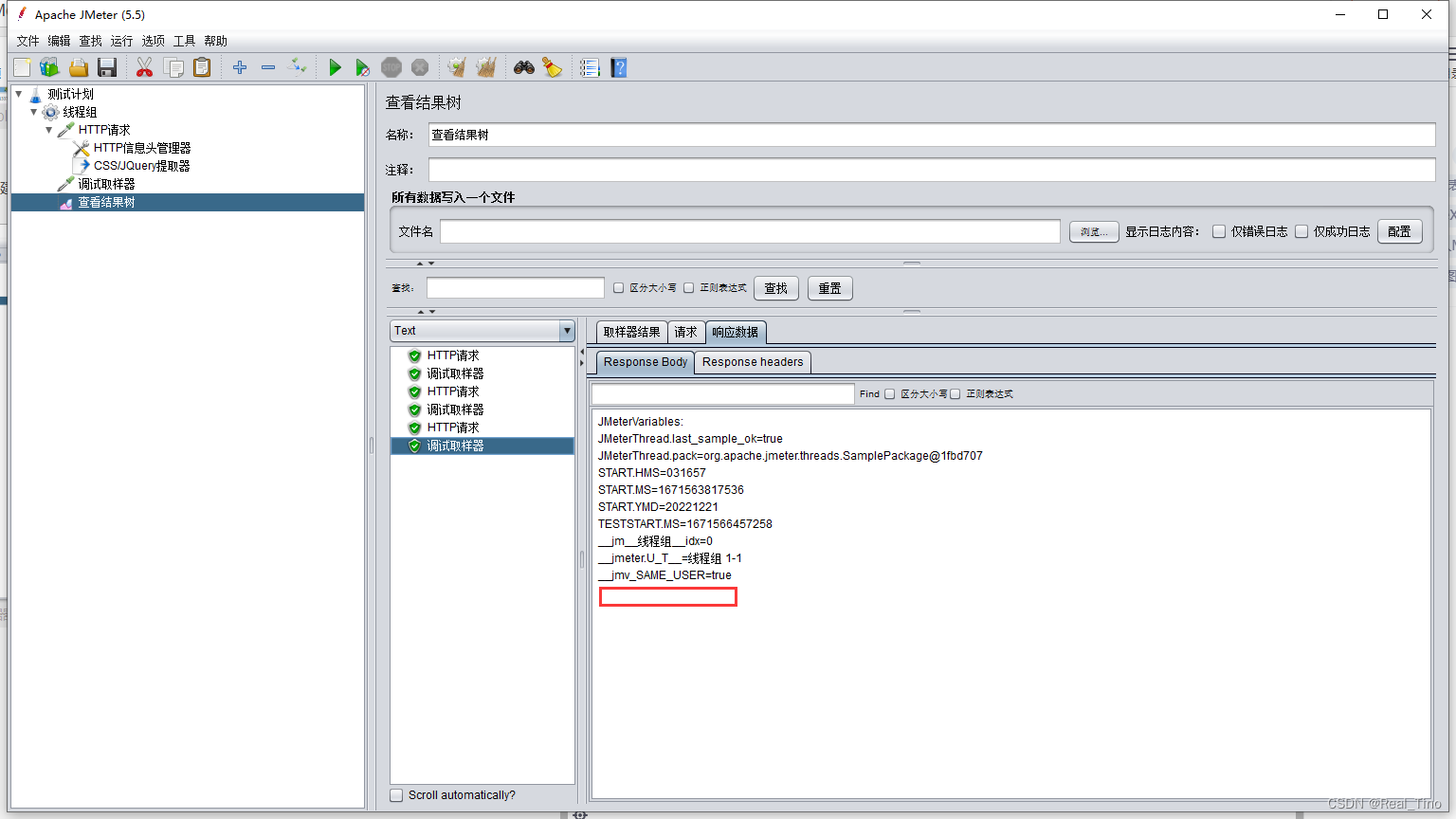Toggle 仅错误日志 checkbox
The height and width of the screenshot is (819, 1456).
pyautogui.click(x=1219, y=231)
